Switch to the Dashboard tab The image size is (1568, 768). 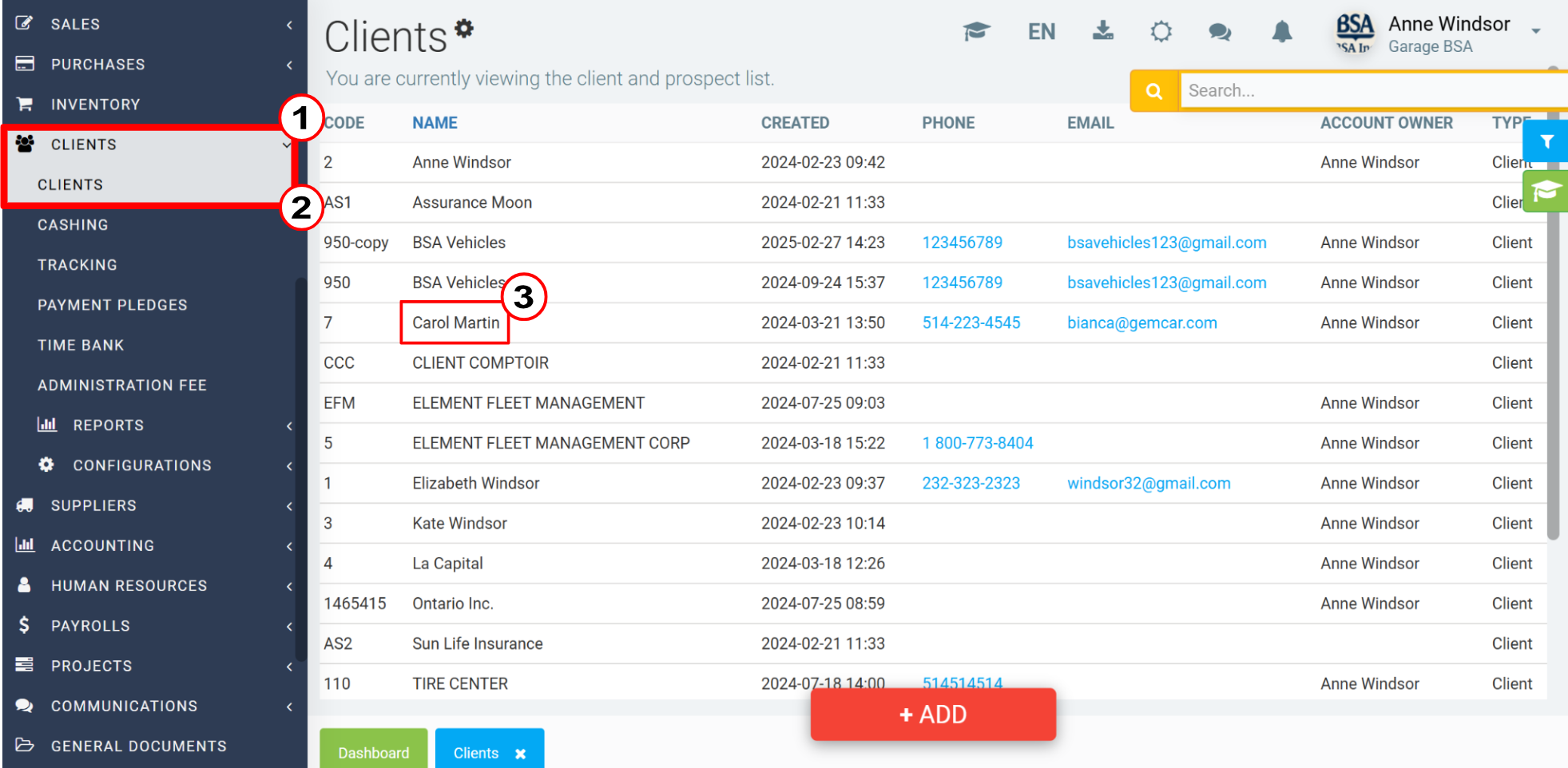tap(374, 750)
